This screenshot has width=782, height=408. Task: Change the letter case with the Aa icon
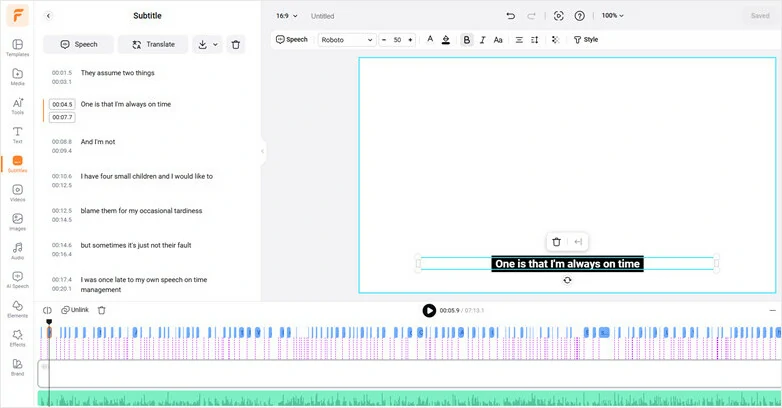point(498,40)
